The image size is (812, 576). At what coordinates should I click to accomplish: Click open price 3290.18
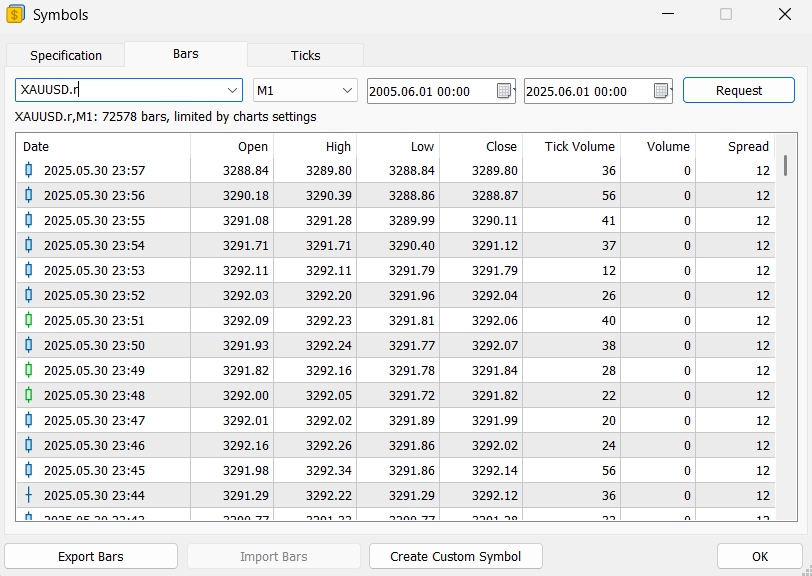coord(246,195)
